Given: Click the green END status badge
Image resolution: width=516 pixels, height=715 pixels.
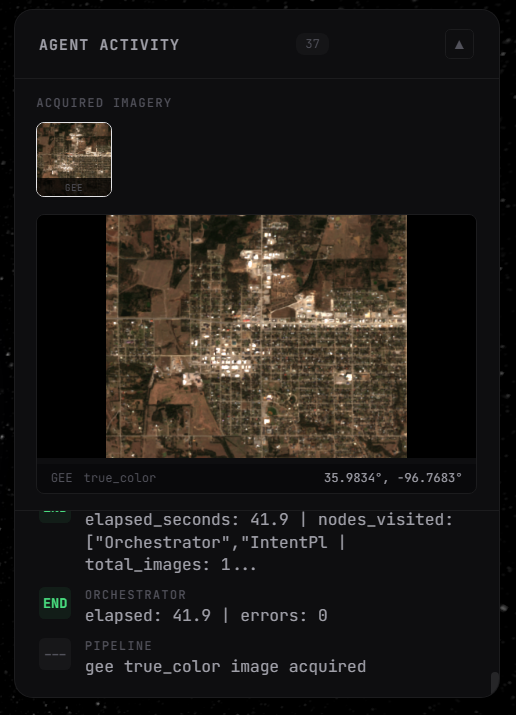Looking at the screenshot, I should [x=55, y=603].
